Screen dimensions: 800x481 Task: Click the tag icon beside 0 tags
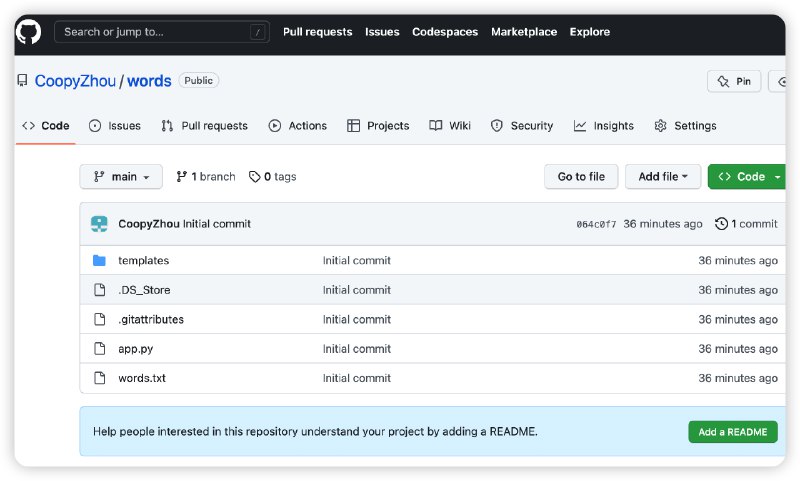(x=254, y=177)
